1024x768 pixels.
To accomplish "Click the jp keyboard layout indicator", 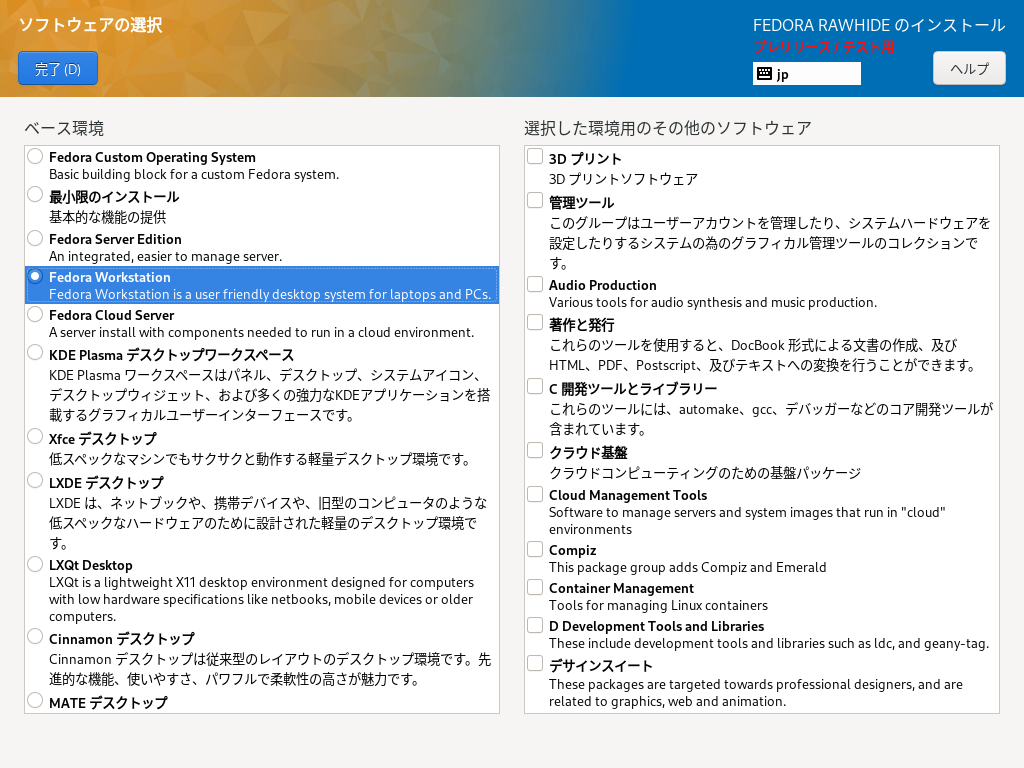I will (807, 74).
